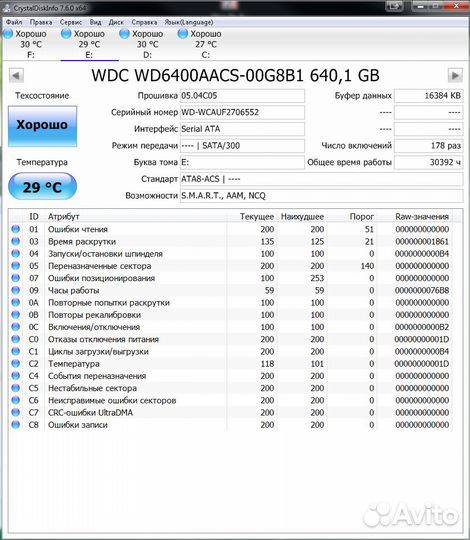Viewport: 470px width, 540px height.
Task: Click status icon for Часы работы row
Action: pos(15,290)
